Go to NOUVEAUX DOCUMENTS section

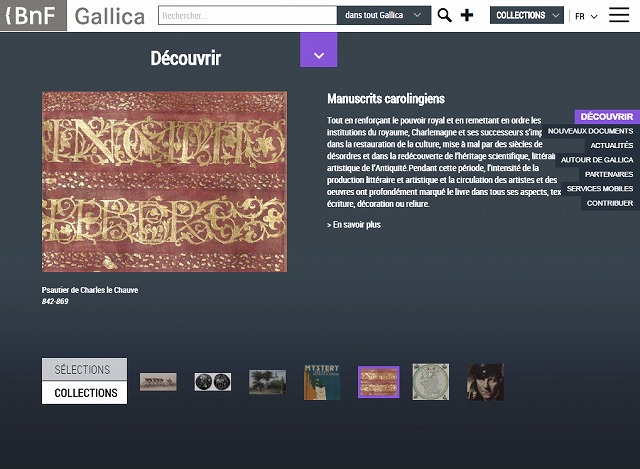pyautogui.click(x=590, y=131)
